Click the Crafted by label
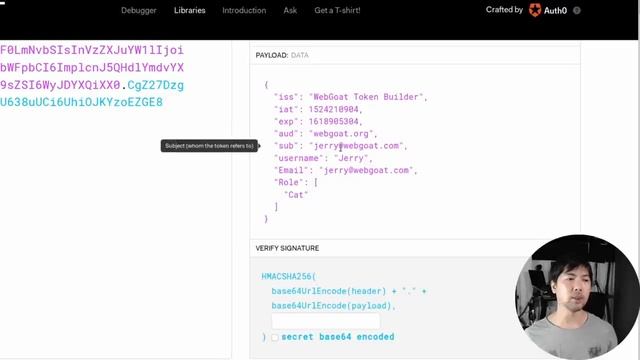Viewport: 640px width, 360px height. [x=504, y=10]
